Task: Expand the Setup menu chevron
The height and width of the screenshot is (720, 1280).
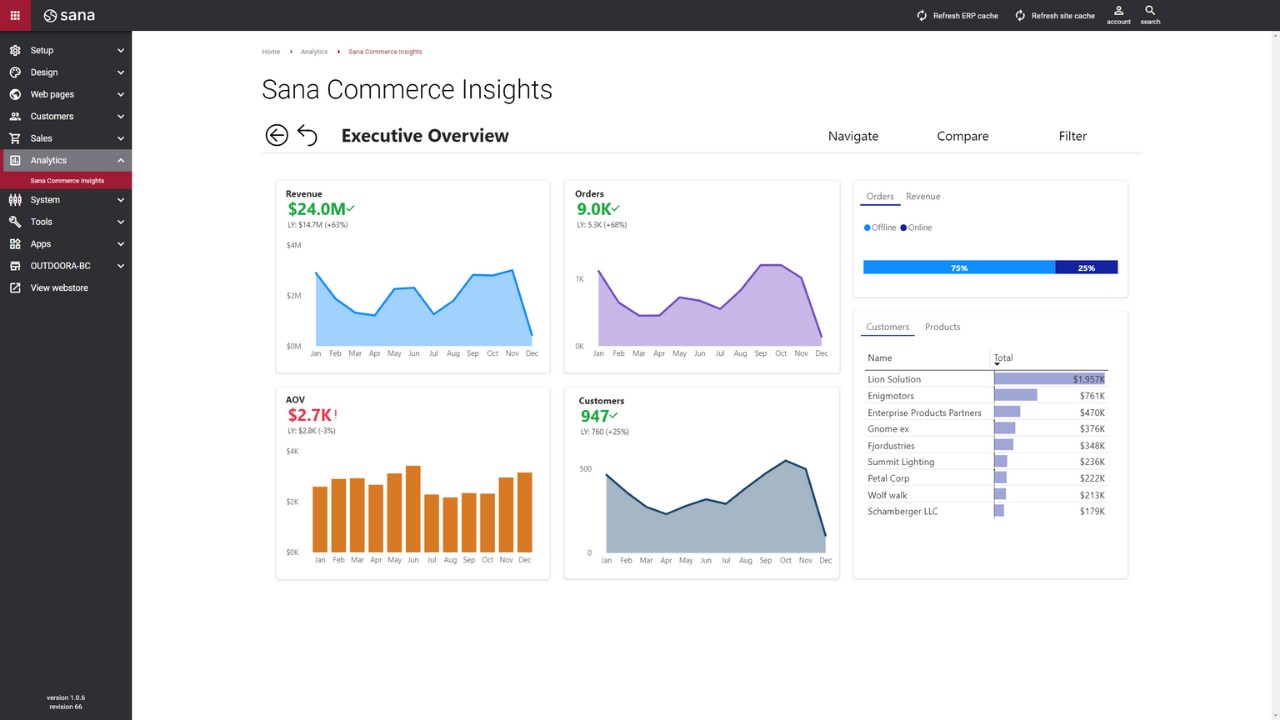Action: tap(121, 50)
